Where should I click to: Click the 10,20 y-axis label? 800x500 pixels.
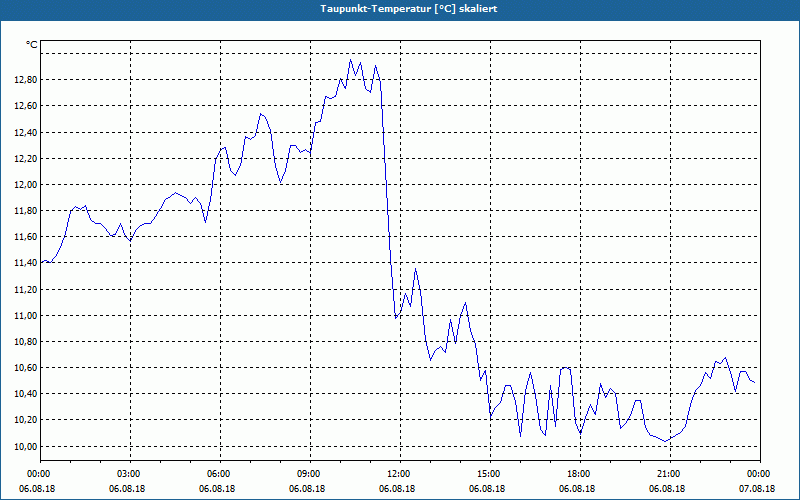pyautogui.click(x=27, y=420)
